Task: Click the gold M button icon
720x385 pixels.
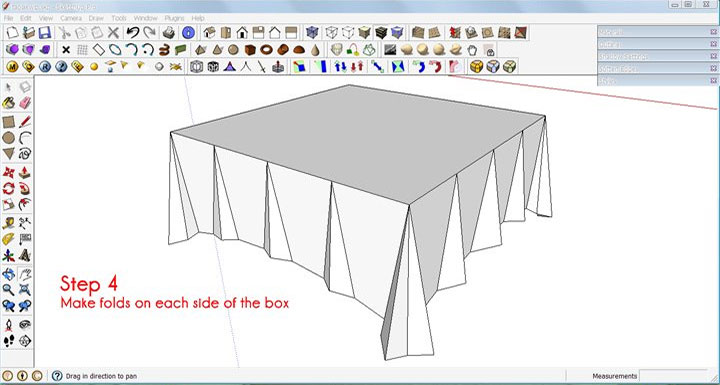Action: pos(12,67)
